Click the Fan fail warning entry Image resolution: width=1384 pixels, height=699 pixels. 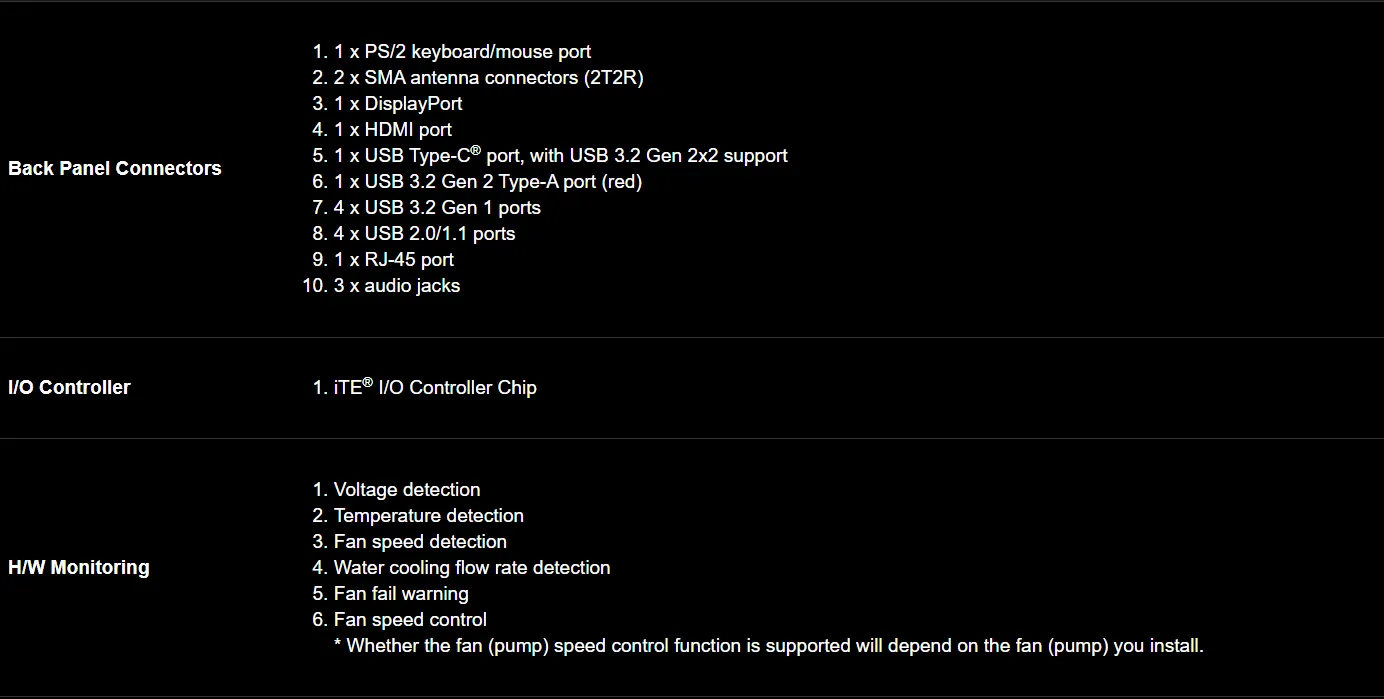[401, 594]
